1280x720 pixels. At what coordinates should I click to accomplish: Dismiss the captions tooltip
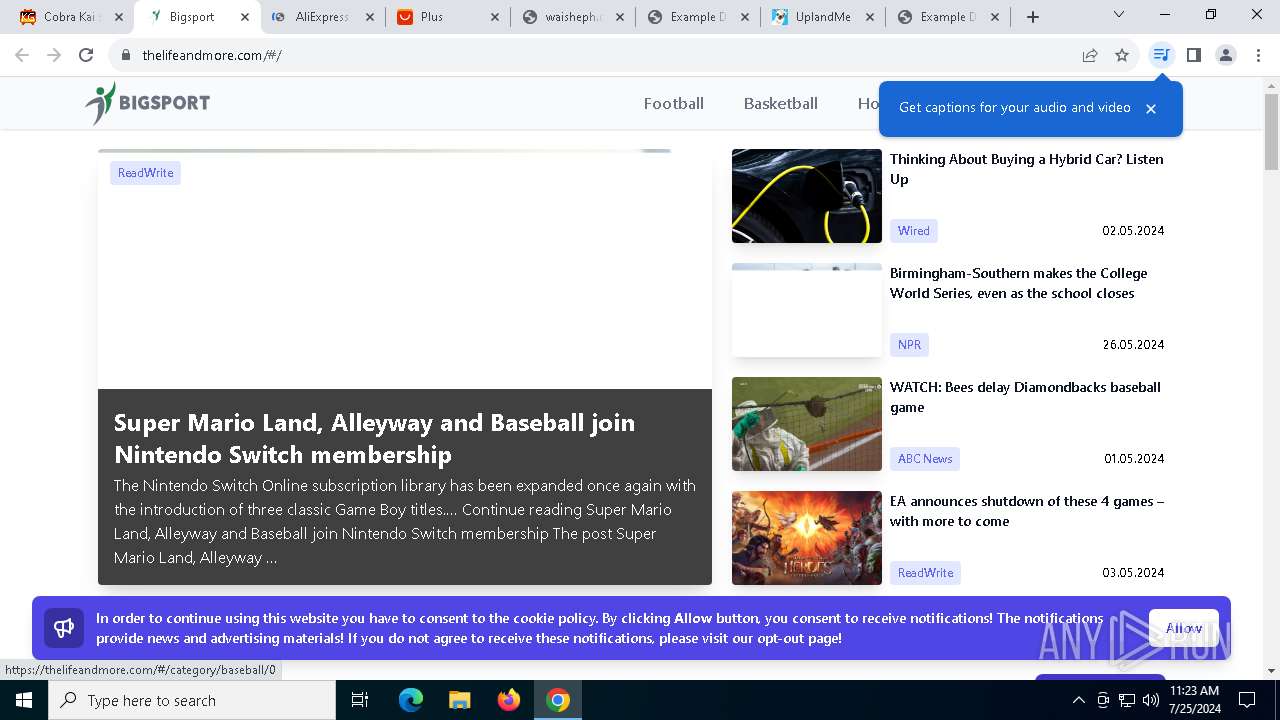coord(1151,109)
